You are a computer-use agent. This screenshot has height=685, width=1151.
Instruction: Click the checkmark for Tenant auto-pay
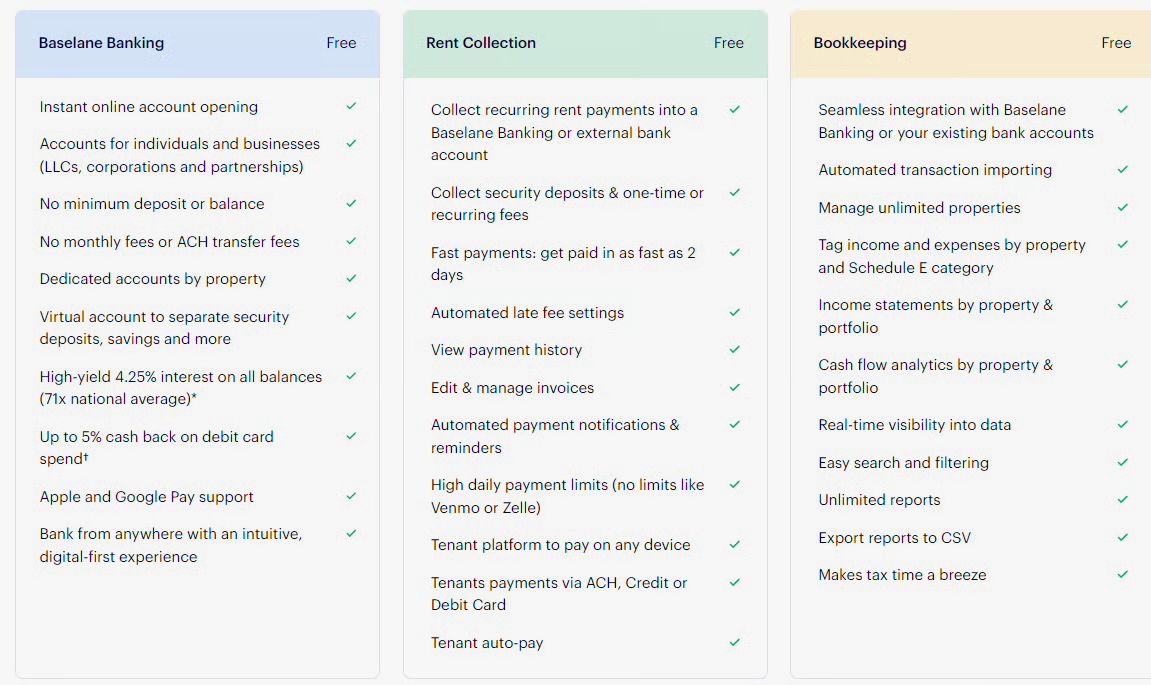pyautogui.click(x=735, y=642)
